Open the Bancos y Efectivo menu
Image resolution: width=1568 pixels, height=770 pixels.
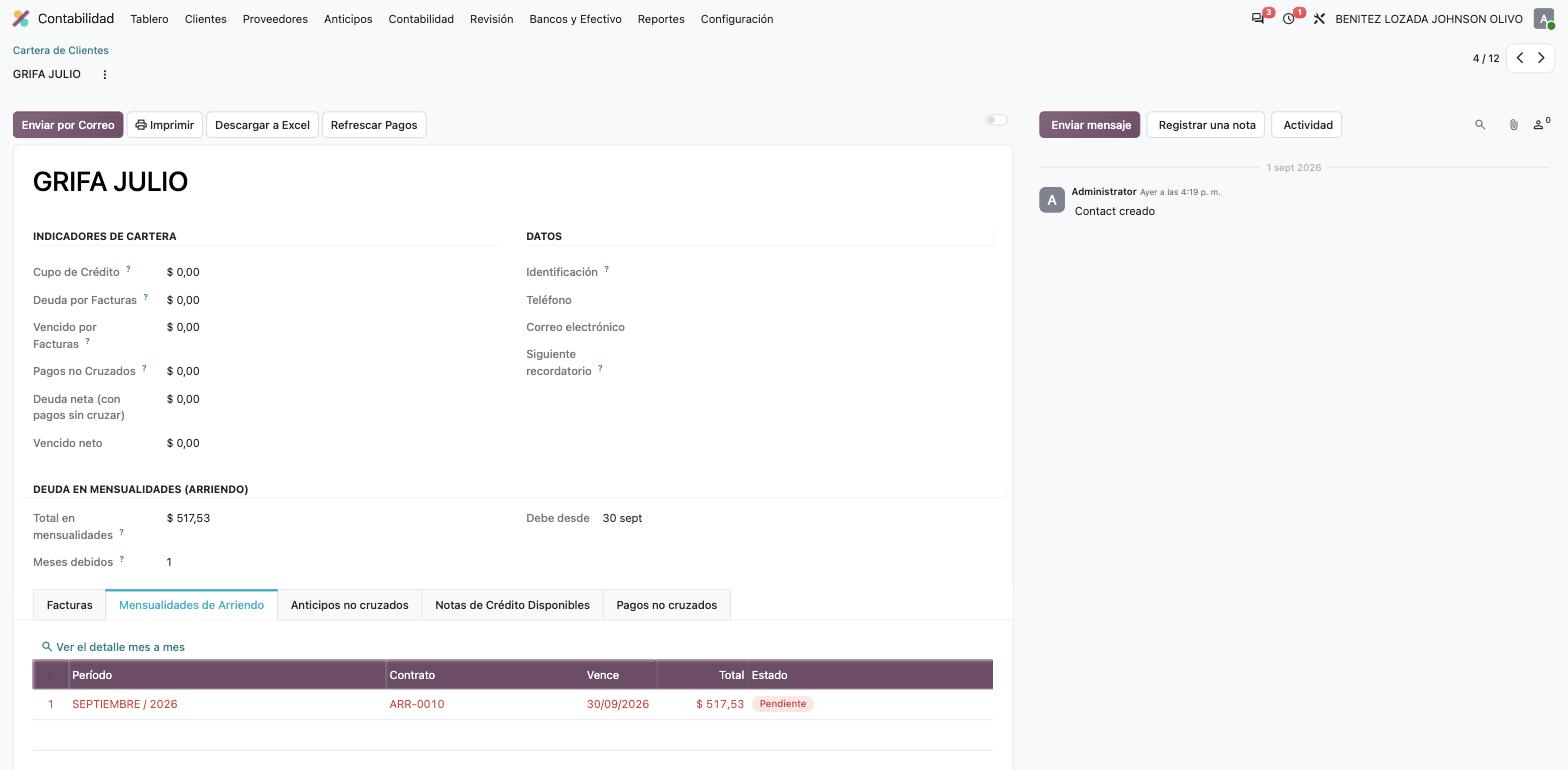point(575,19)
